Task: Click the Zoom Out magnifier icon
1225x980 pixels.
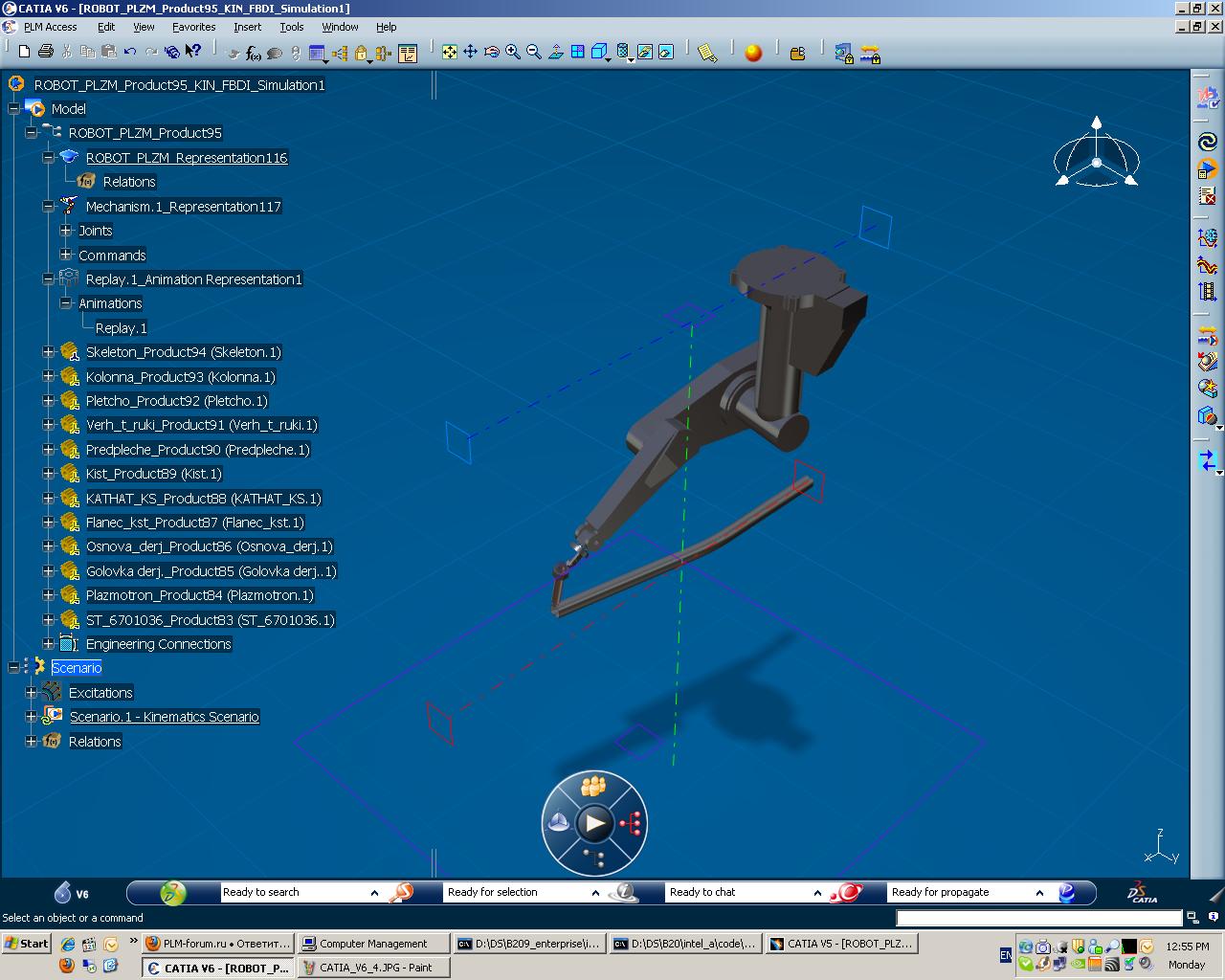Action: [534, 52]
